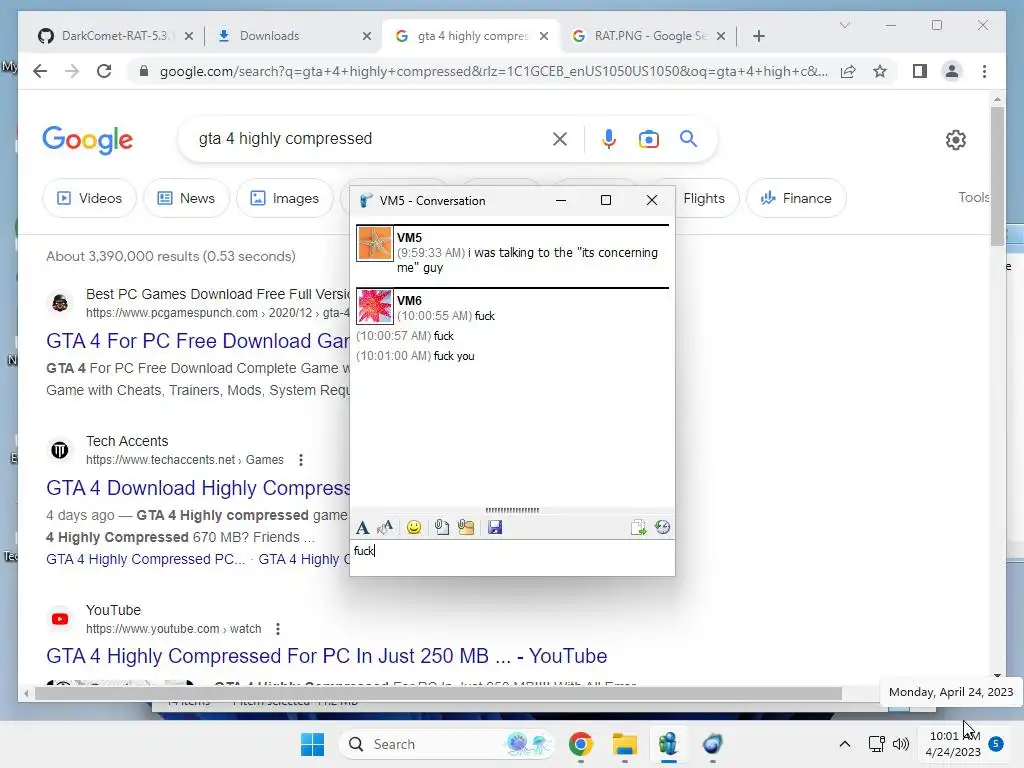Go to the Google logo homepage

coord(88,140)
